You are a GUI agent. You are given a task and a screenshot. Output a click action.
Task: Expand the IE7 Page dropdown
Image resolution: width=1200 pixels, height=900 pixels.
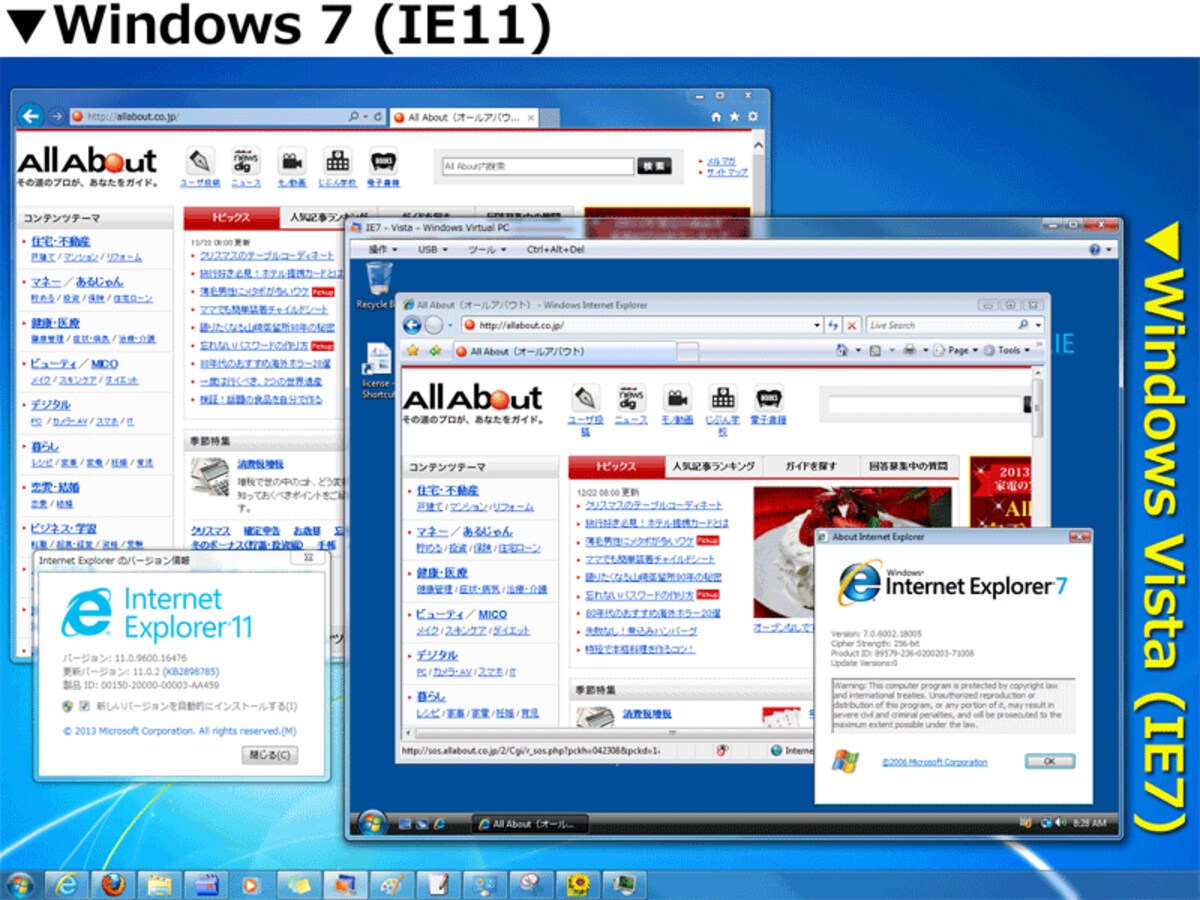[961, 350]
